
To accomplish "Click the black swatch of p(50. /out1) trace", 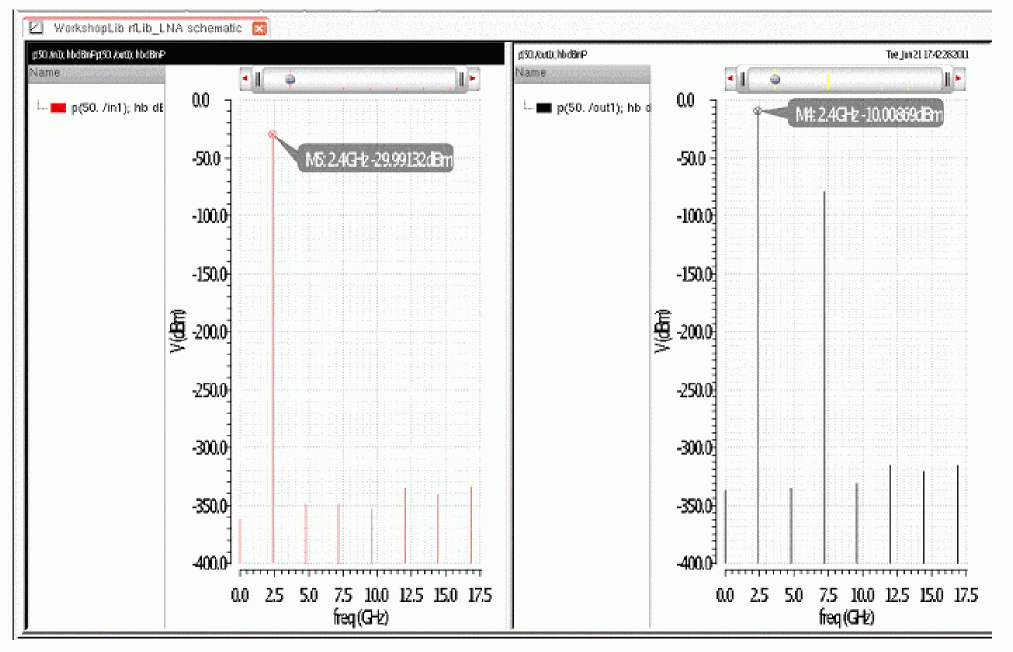I will coord(544,108).
